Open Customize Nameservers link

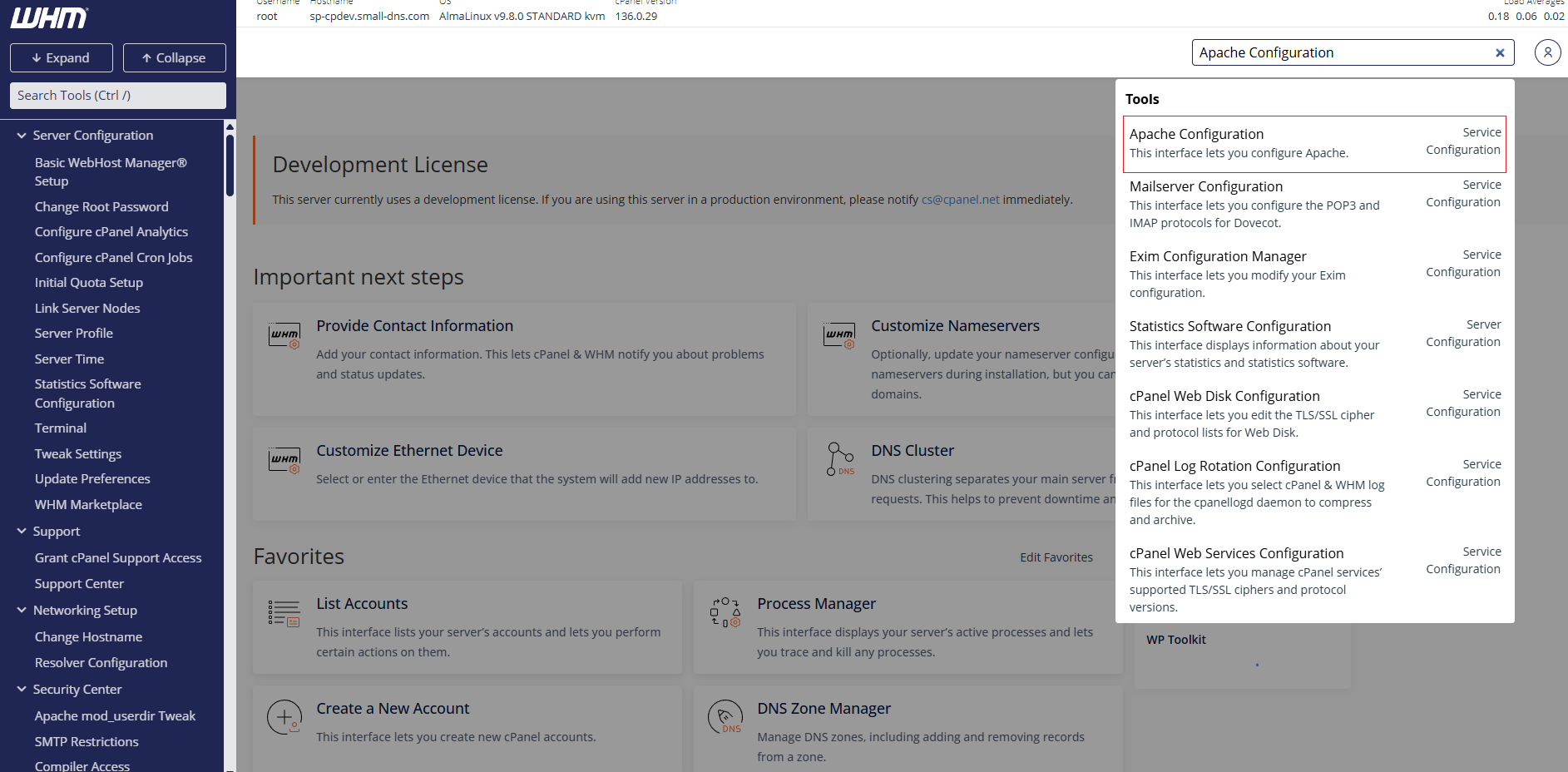click(x=955, y=326)
